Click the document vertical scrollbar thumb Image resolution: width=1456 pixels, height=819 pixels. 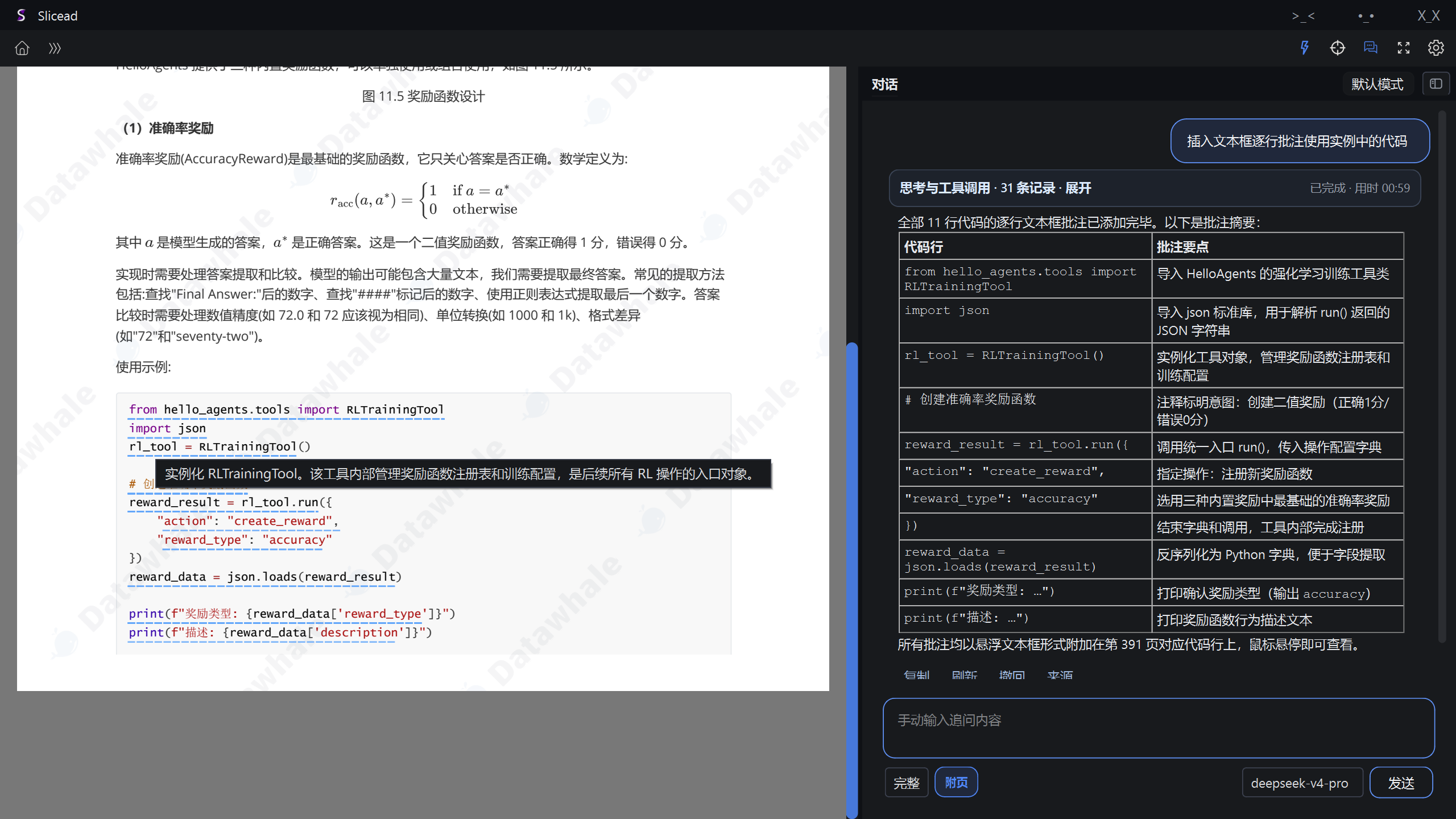click(851, 580)
